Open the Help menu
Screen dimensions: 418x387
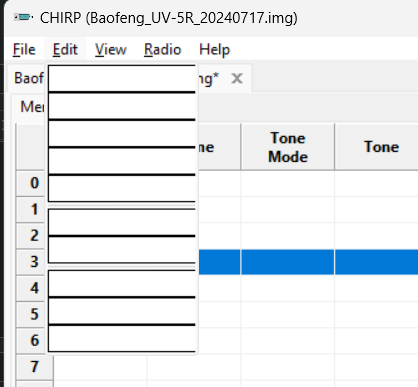tap(214, 50)
